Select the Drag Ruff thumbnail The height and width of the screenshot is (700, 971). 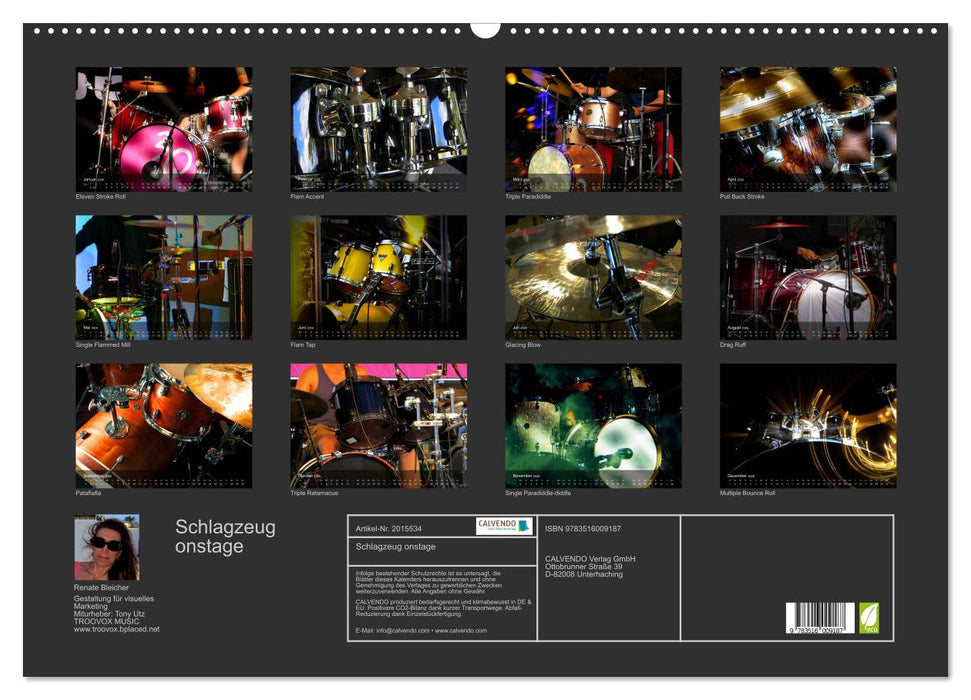[808, 277]
